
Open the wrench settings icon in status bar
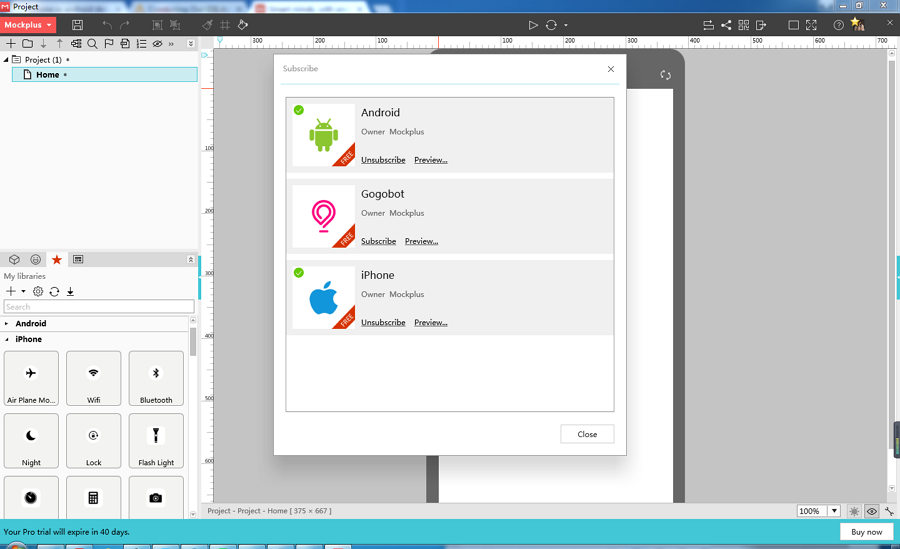pyautogui.click(x=889, y=511)
